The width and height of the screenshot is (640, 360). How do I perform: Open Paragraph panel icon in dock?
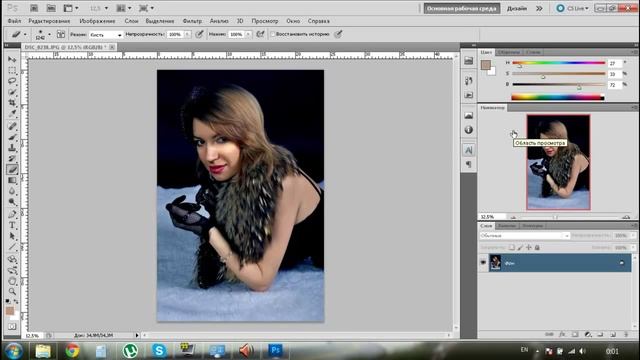[469, 164]
